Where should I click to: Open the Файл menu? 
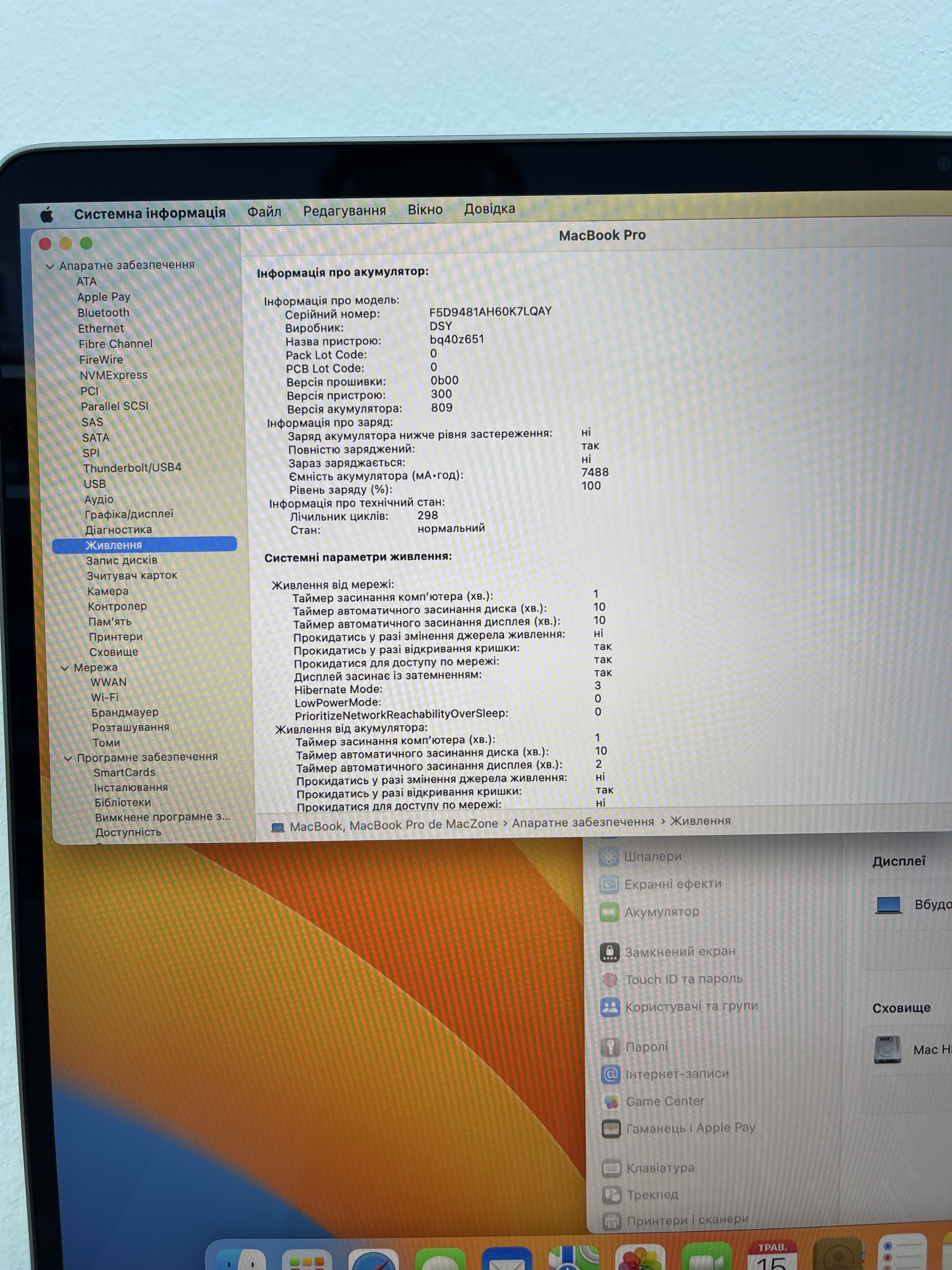click(x=265, y=212)
